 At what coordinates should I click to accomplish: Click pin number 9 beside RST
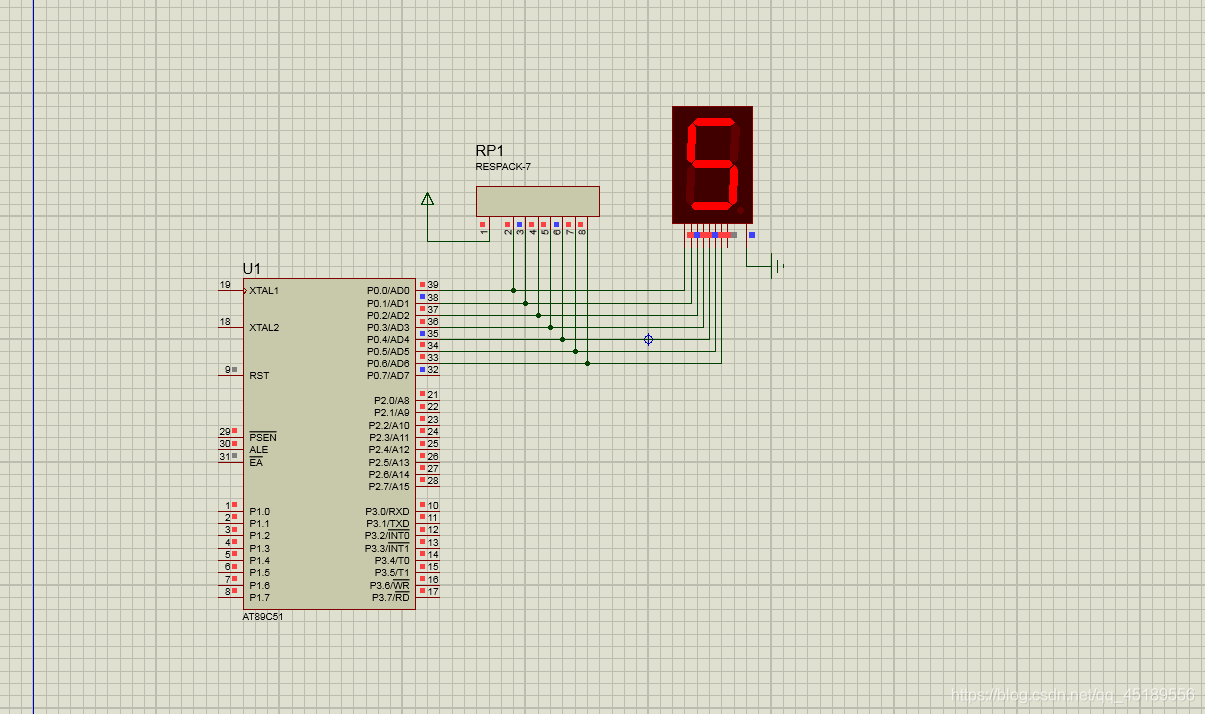pyautogui.click(x=228, y=370)
